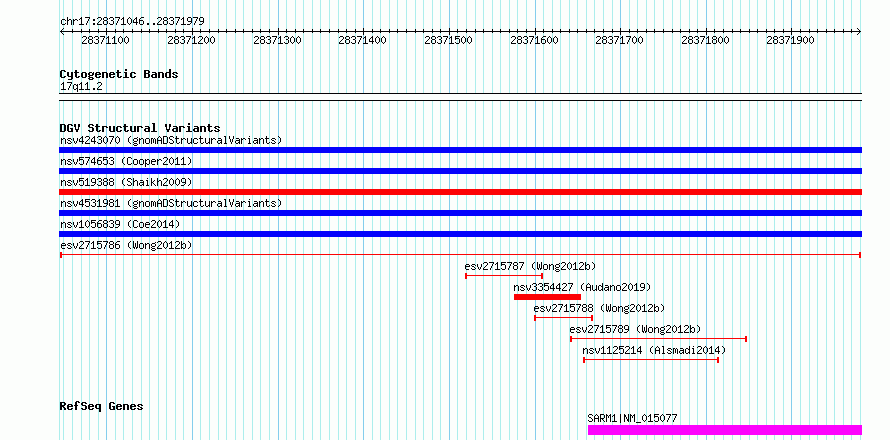Select the RefSeq Genes track heading
This screenshot has height=440, width=890.
[102, 407]
